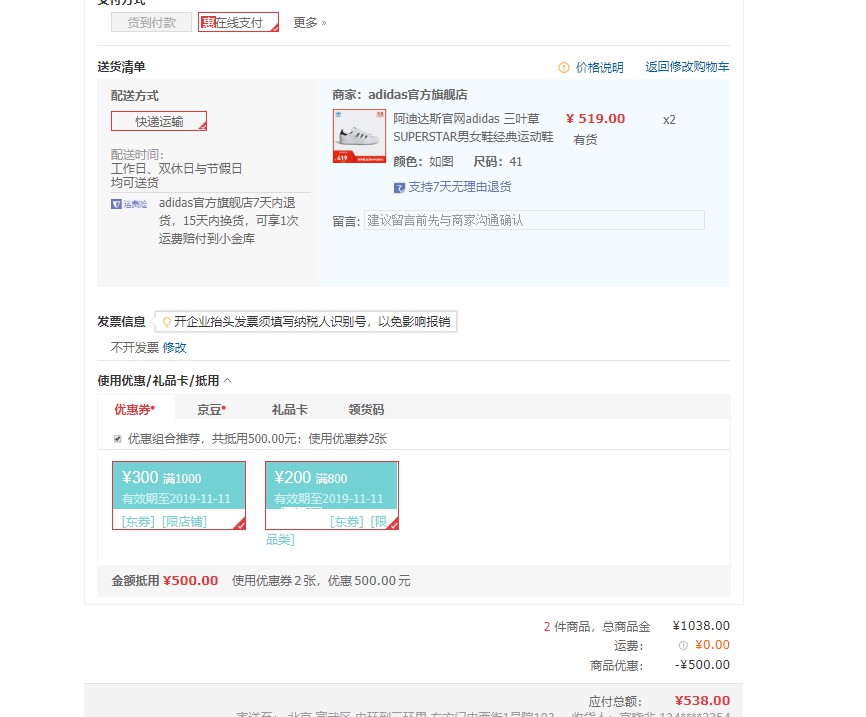Focus the 留言 message input field
The width and height of the screenshot is (866, 717).
[x=534, y=220]
